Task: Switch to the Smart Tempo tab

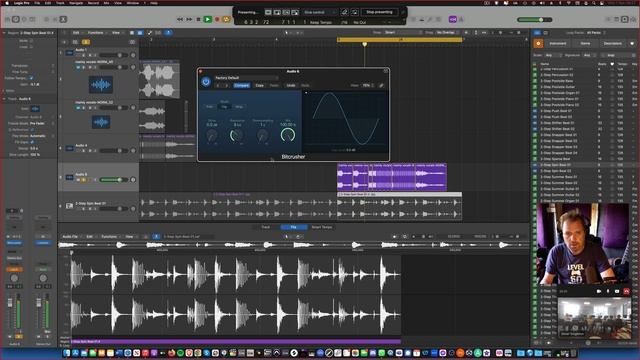Action: point(322,227)
